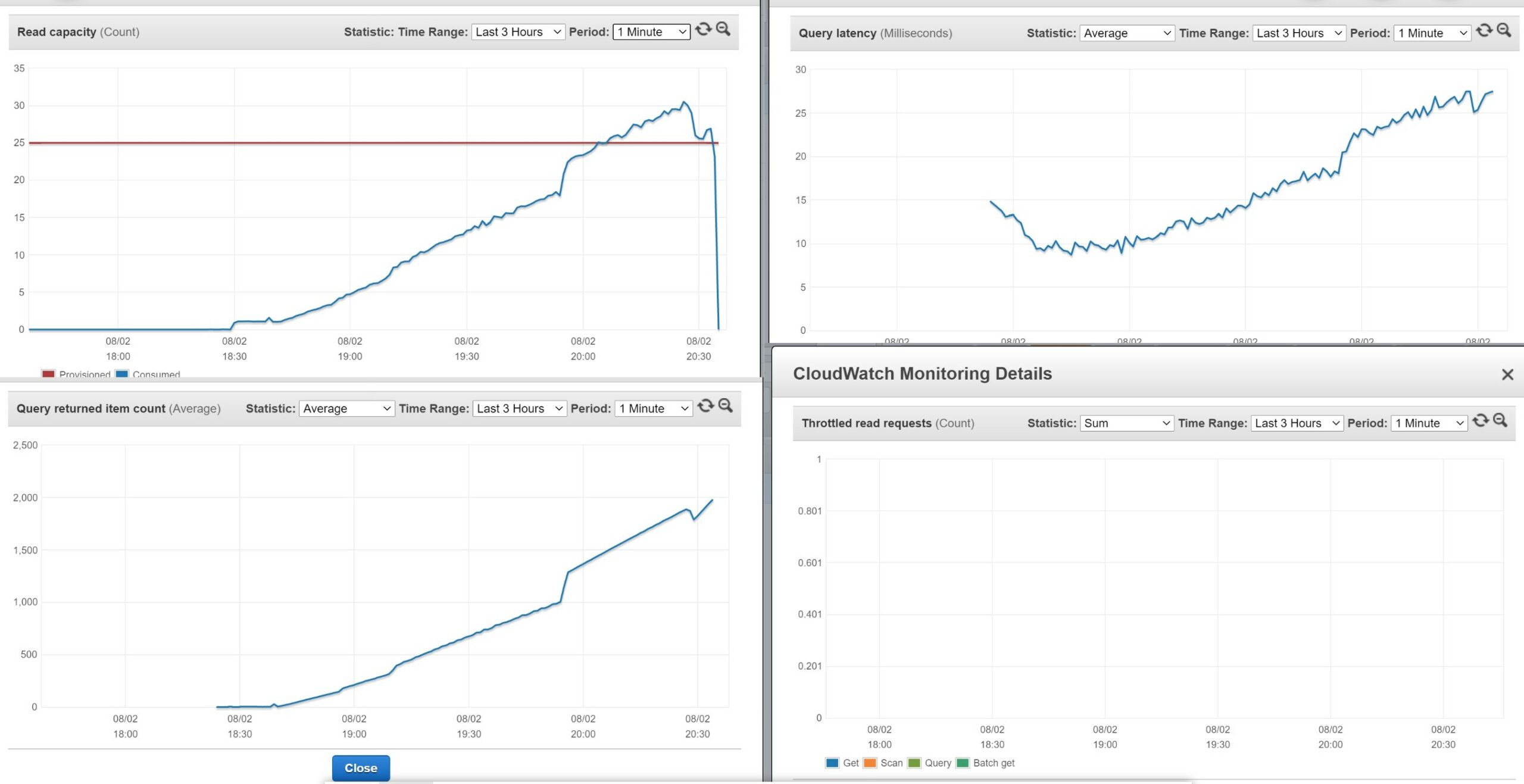Click zoom magnifier on Query latency chart

point(1504,30)
